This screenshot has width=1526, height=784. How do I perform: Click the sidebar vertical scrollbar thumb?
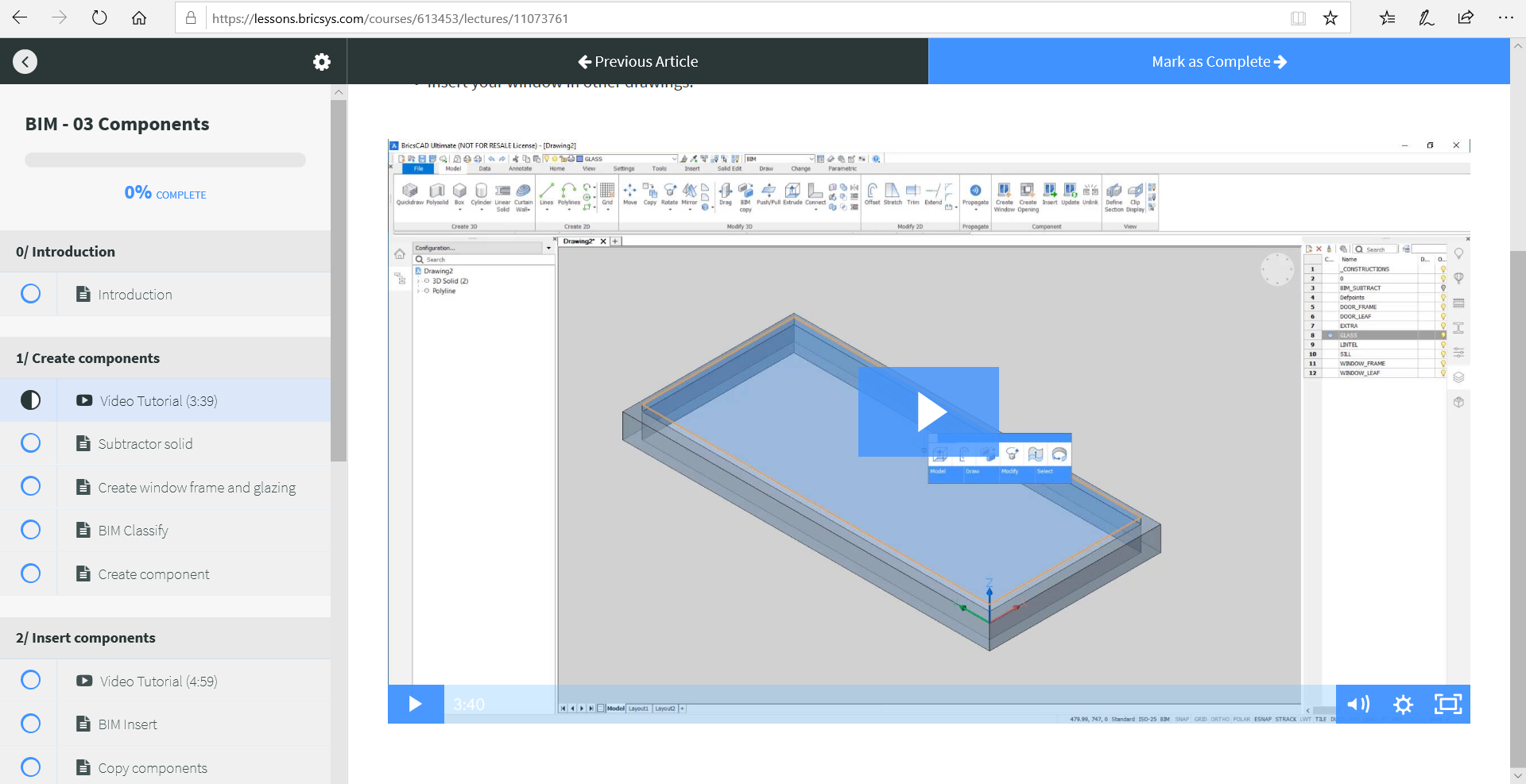click(339, 280)
